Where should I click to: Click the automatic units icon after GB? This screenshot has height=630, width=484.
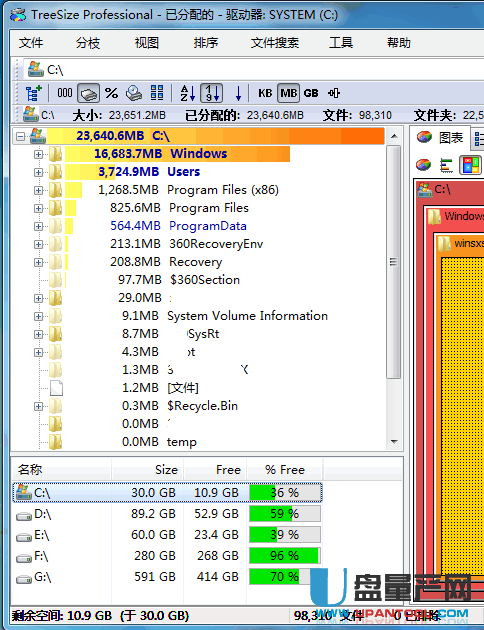coord(334,93)
